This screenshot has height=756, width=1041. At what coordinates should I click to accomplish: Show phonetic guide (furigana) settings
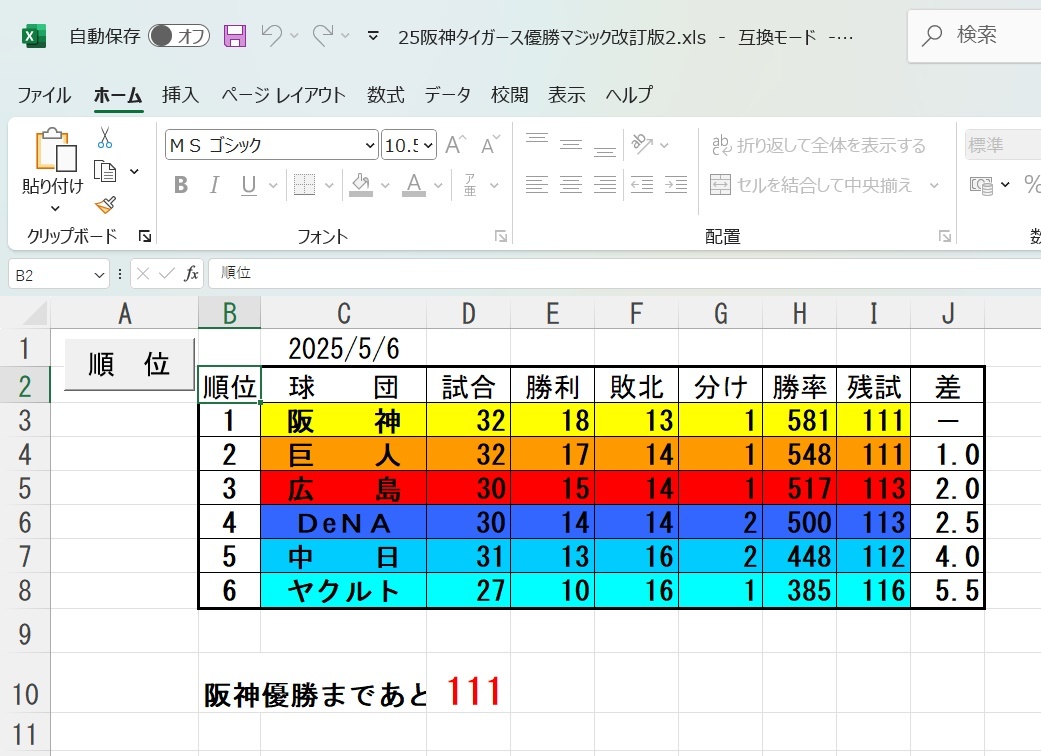(x=470, y=185)
